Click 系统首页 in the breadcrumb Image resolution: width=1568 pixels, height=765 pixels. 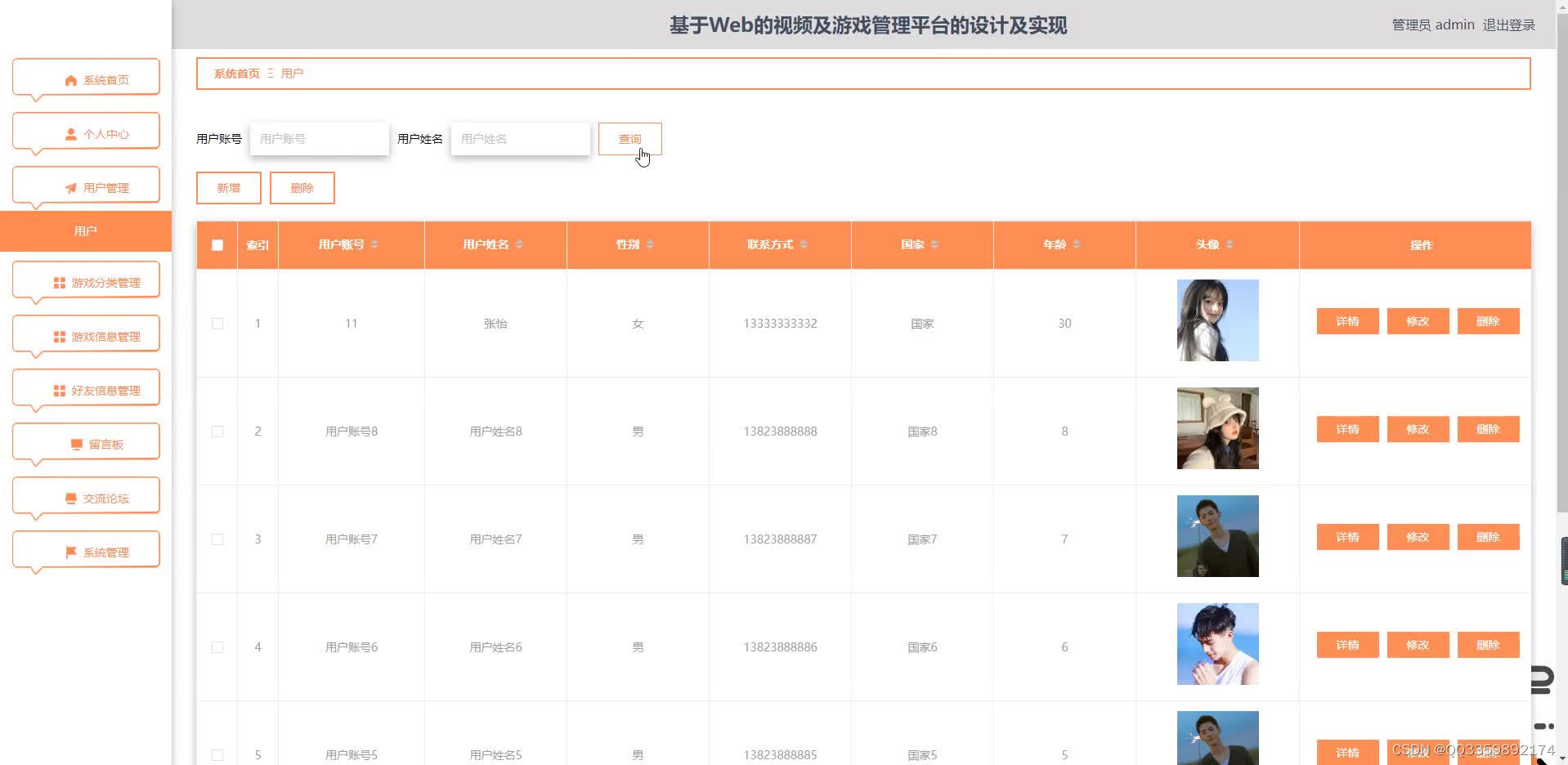point(237,74)
